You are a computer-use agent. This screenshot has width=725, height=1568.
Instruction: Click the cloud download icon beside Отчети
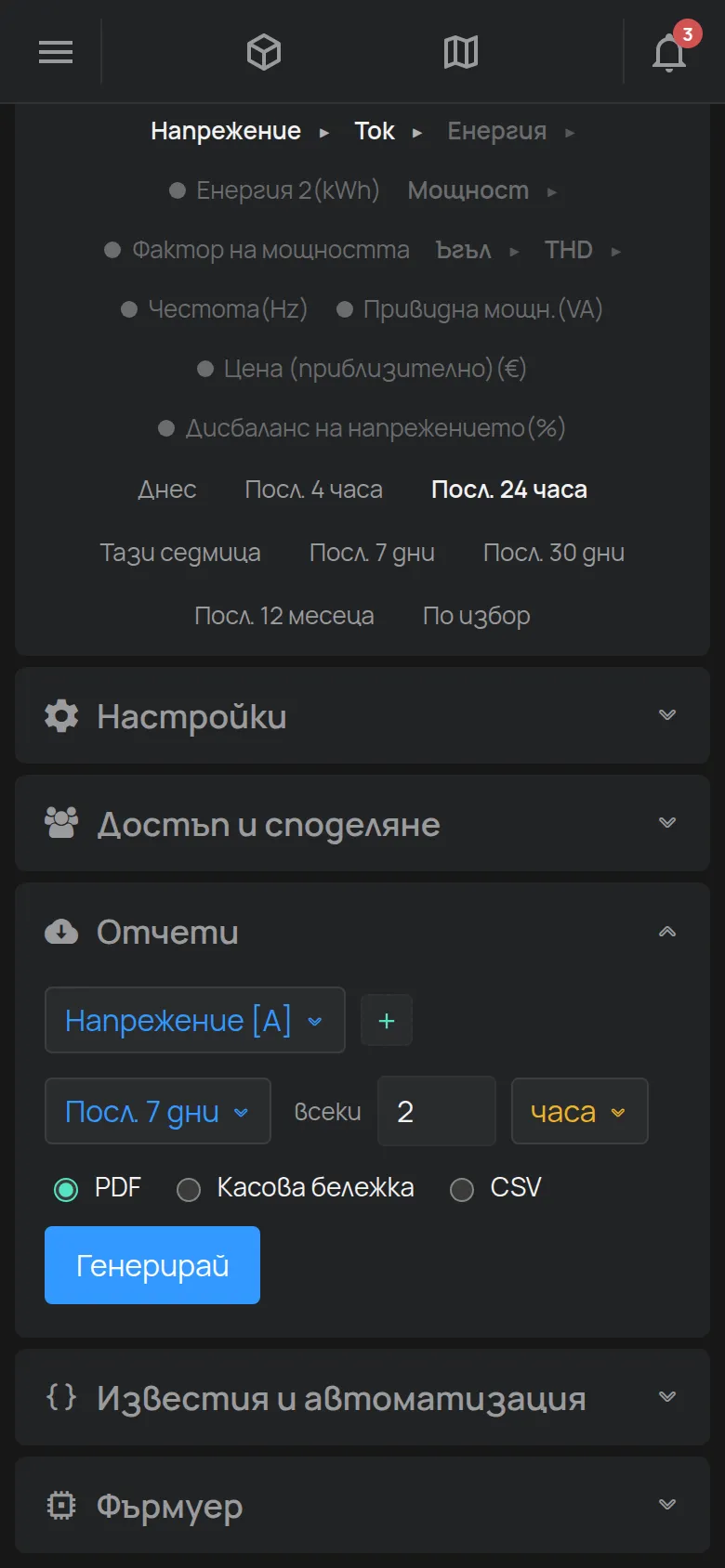tap(61, 932)
